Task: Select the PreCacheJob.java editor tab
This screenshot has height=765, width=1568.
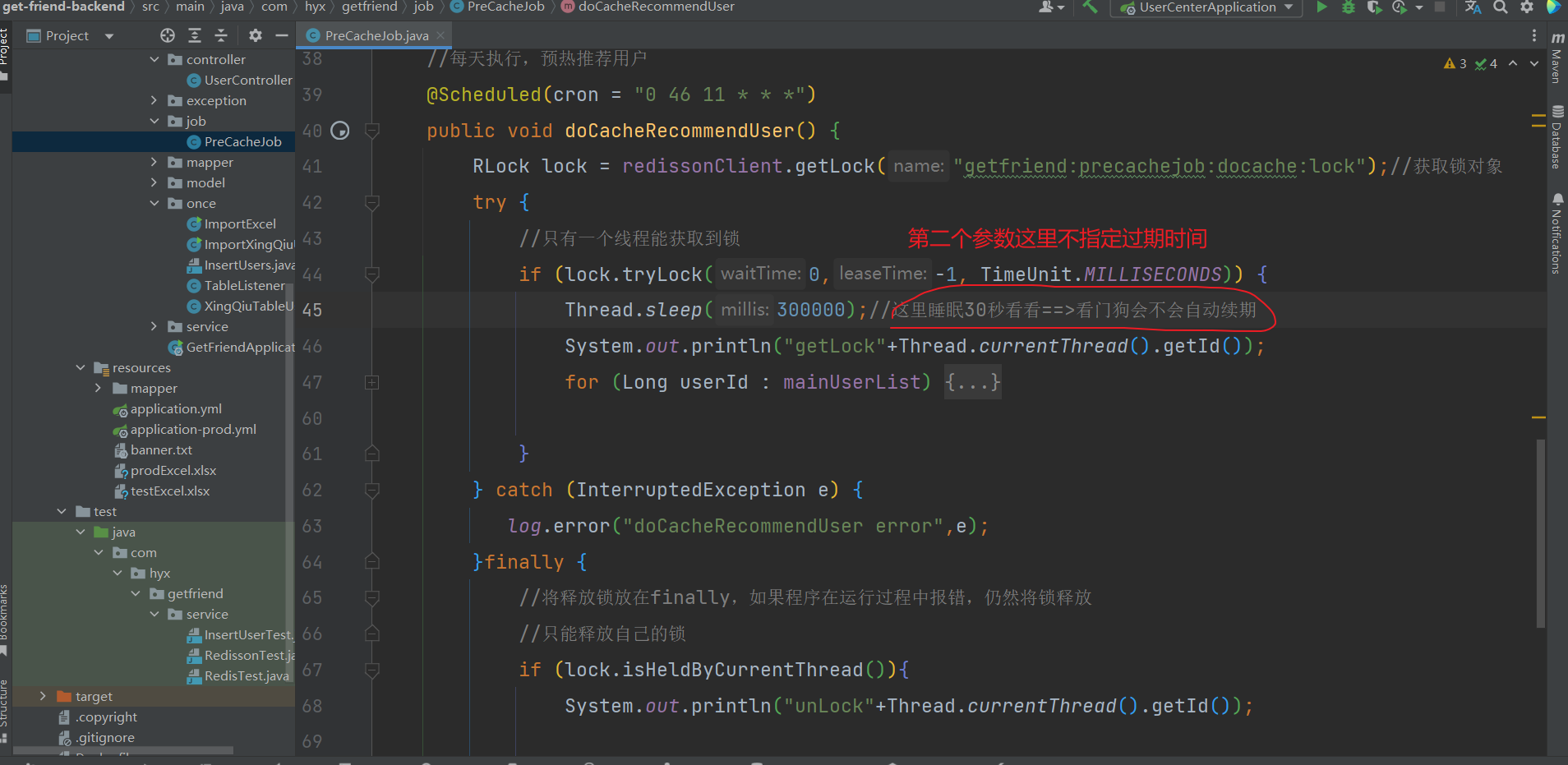Action: (x=376, y=35)
